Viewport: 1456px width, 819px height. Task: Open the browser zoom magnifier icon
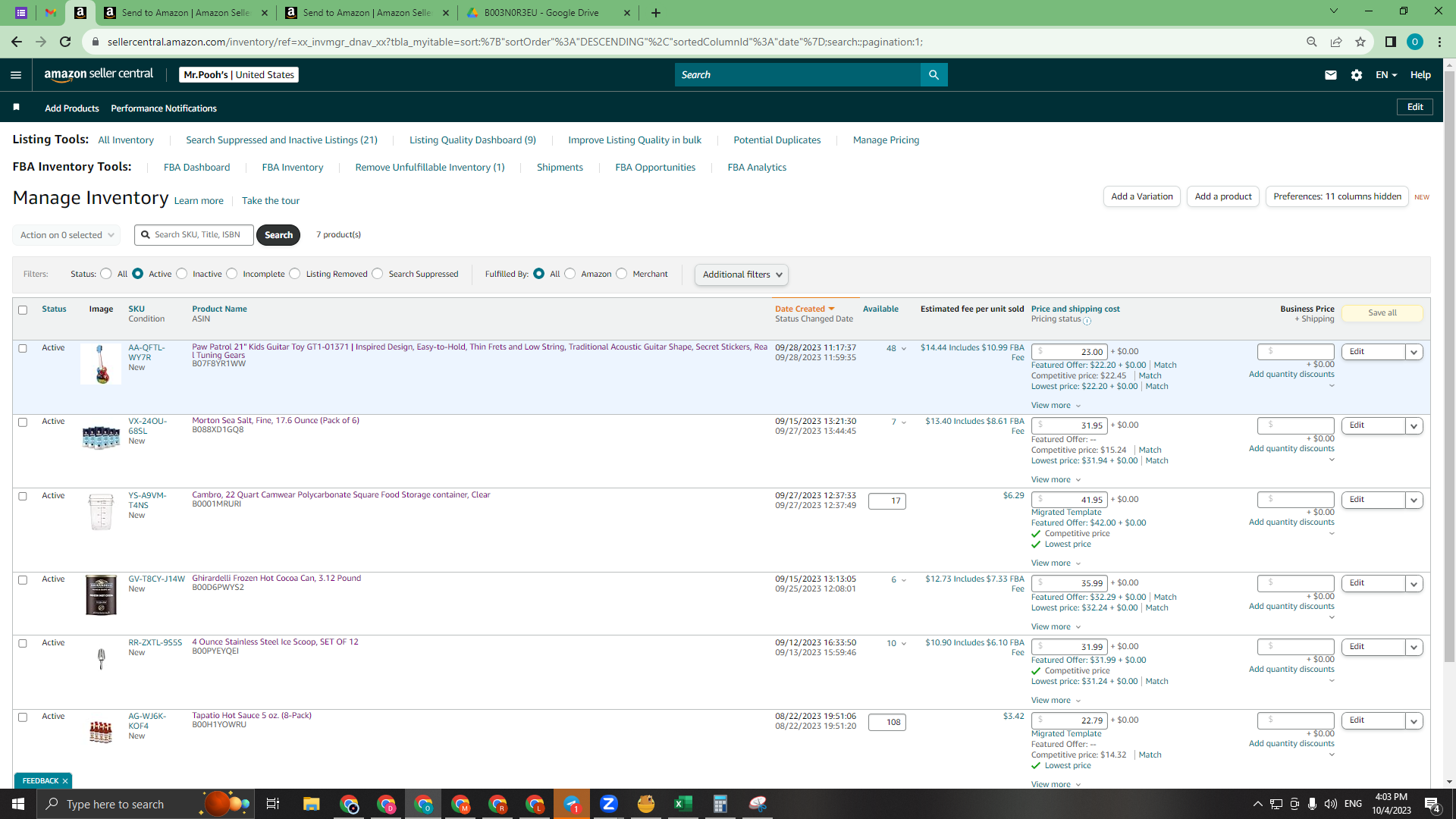coord(1311,42)
